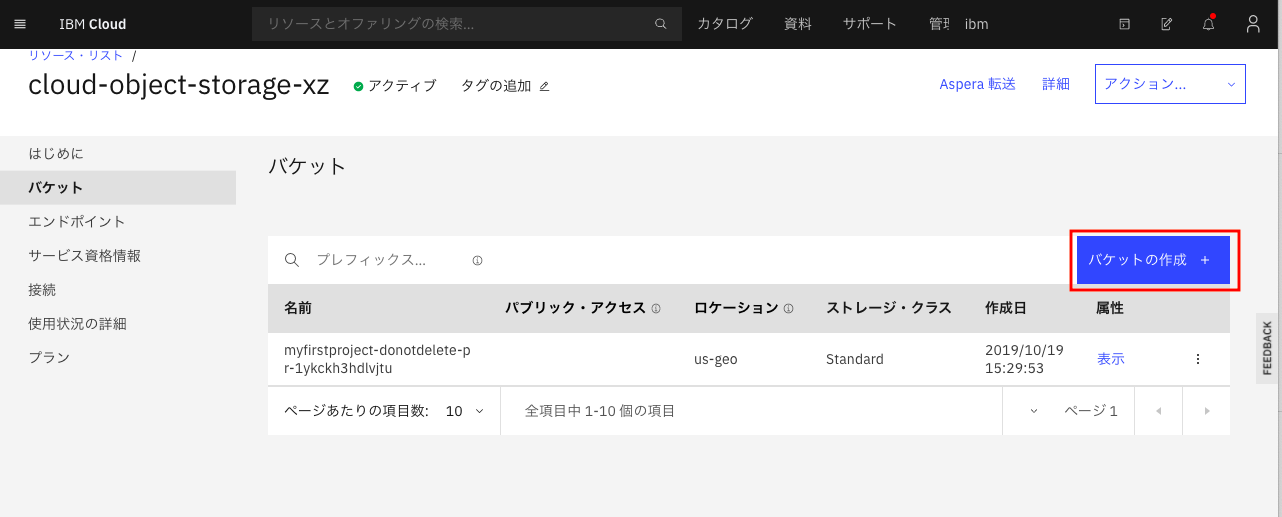This screenshot has width=1282, height=517.
Task: Click the バケットの作成 button
Action: coord(1153,260)
